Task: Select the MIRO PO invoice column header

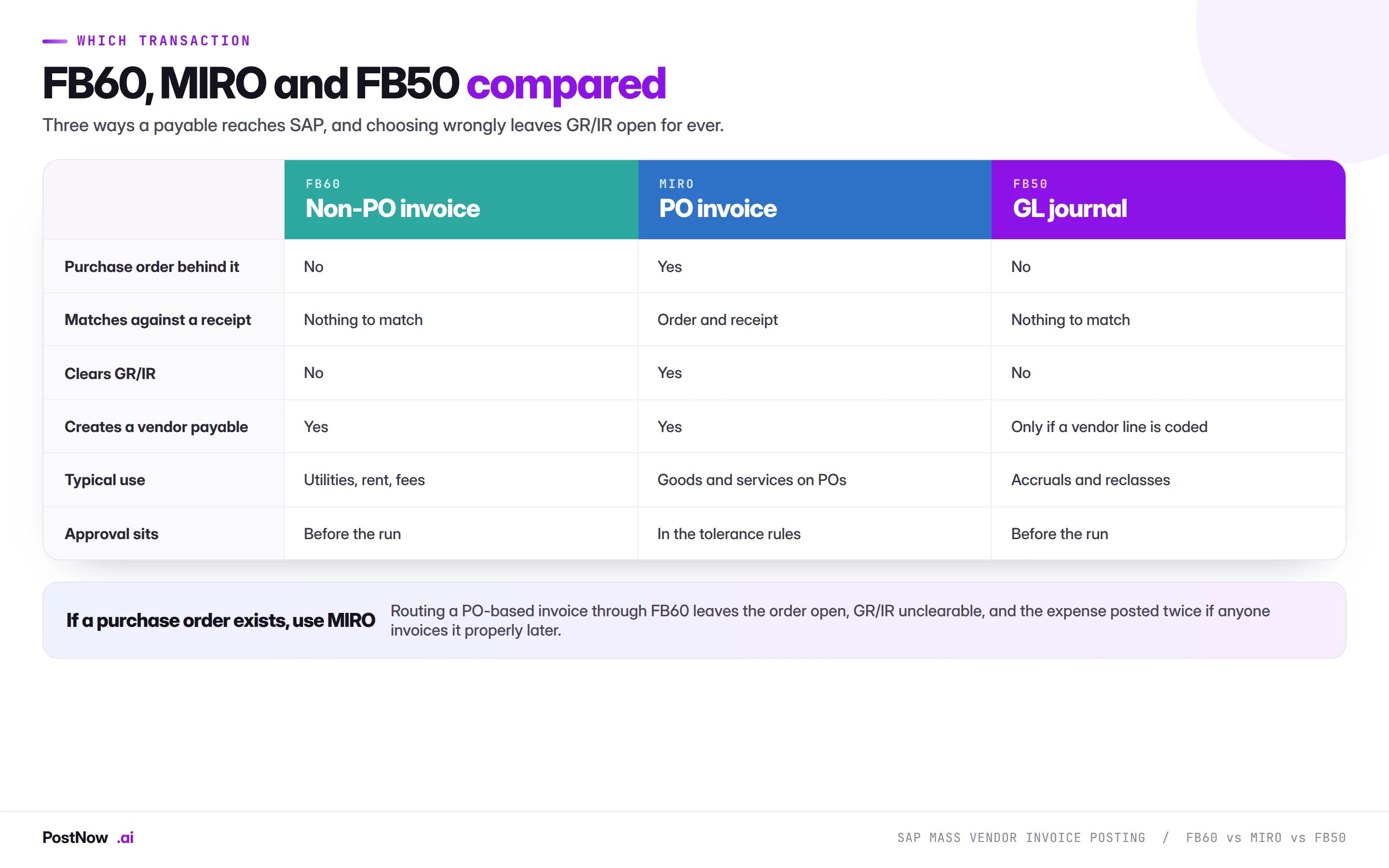Action: (x=815, y=200)
